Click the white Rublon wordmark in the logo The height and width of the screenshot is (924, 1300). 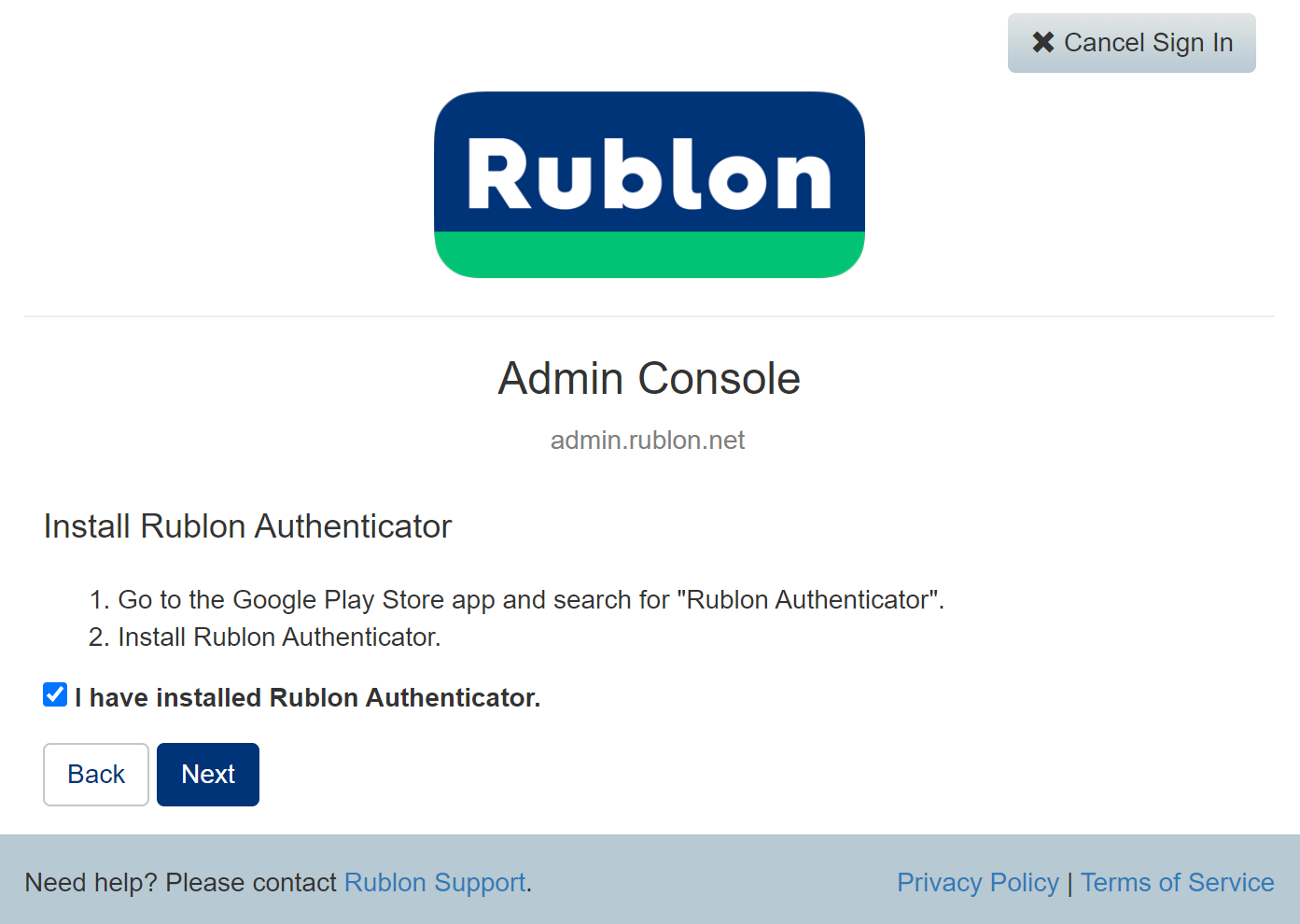click(x=649, y=174)
